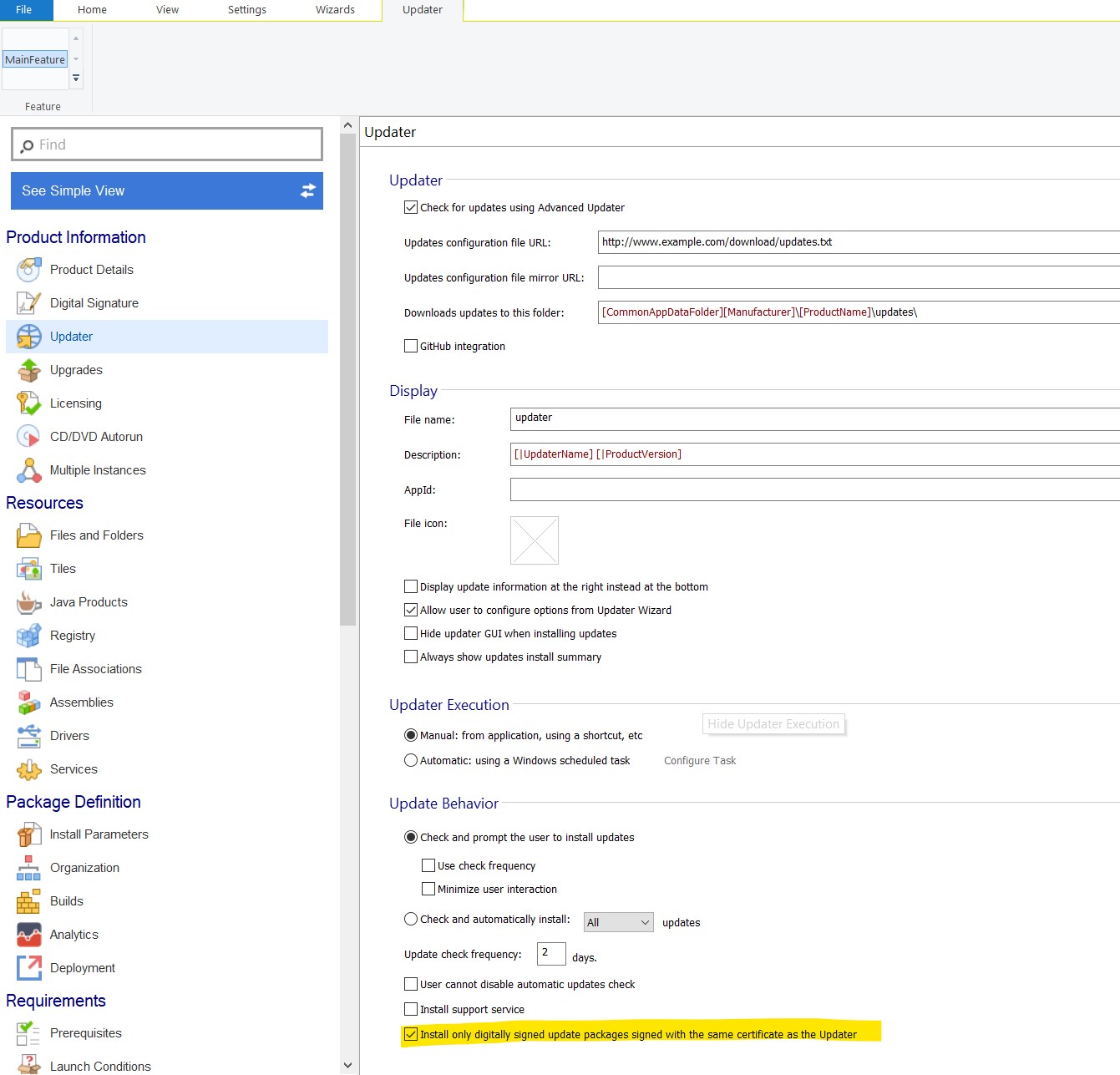
Task: Open Files and Folders icon
Action: (28, 535)
